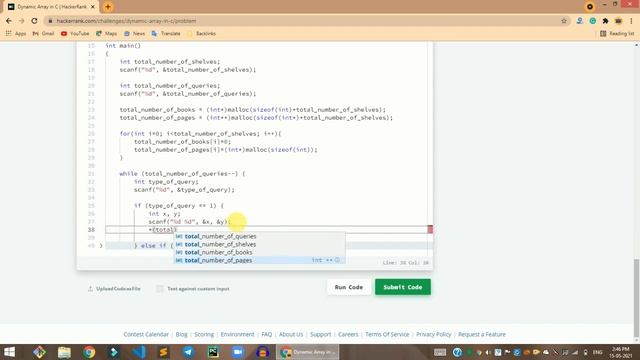Open the Careers footer link

[348, 334]
